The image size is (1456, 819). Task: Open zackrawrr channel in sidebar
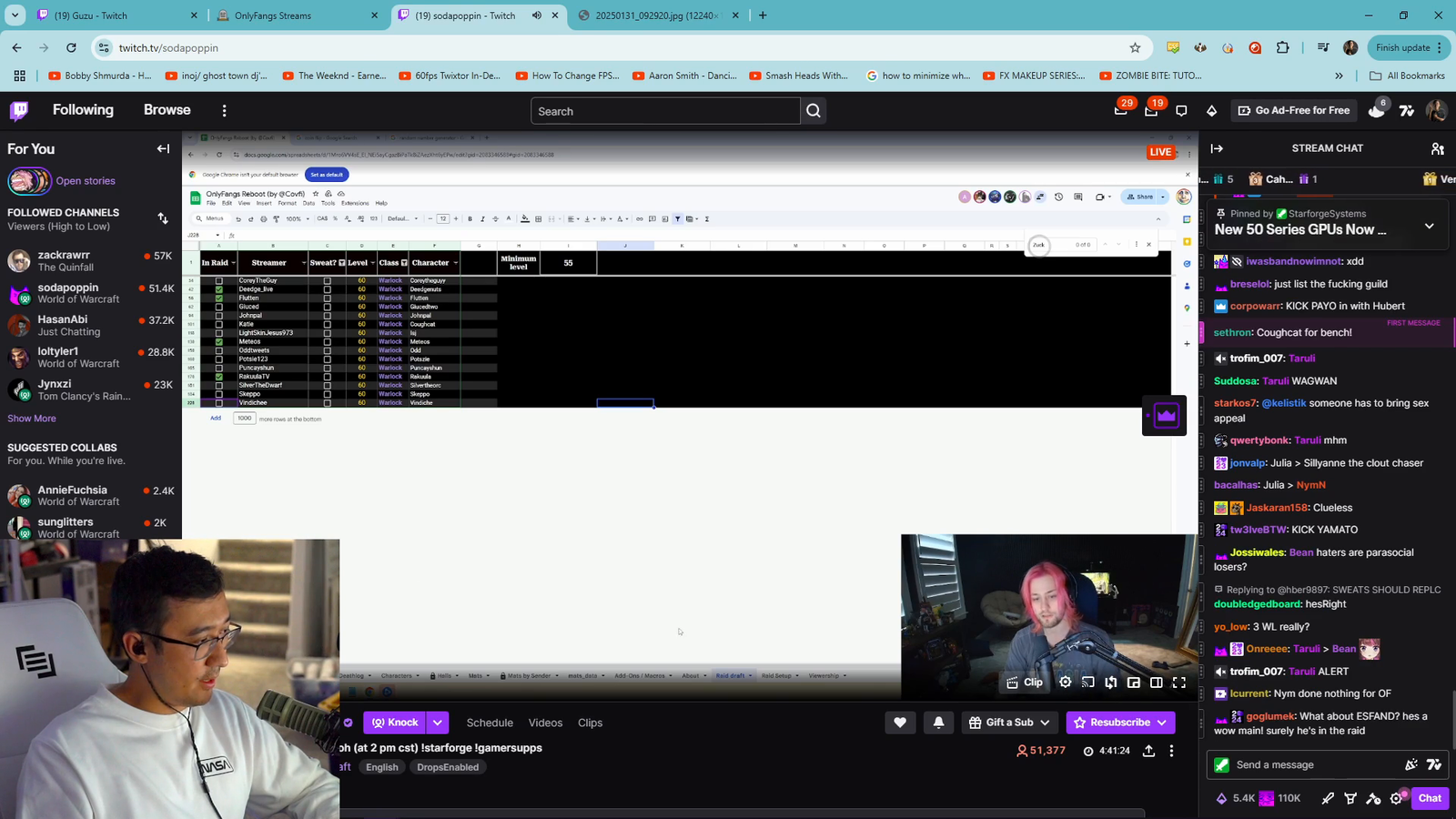tap(91, 261)
